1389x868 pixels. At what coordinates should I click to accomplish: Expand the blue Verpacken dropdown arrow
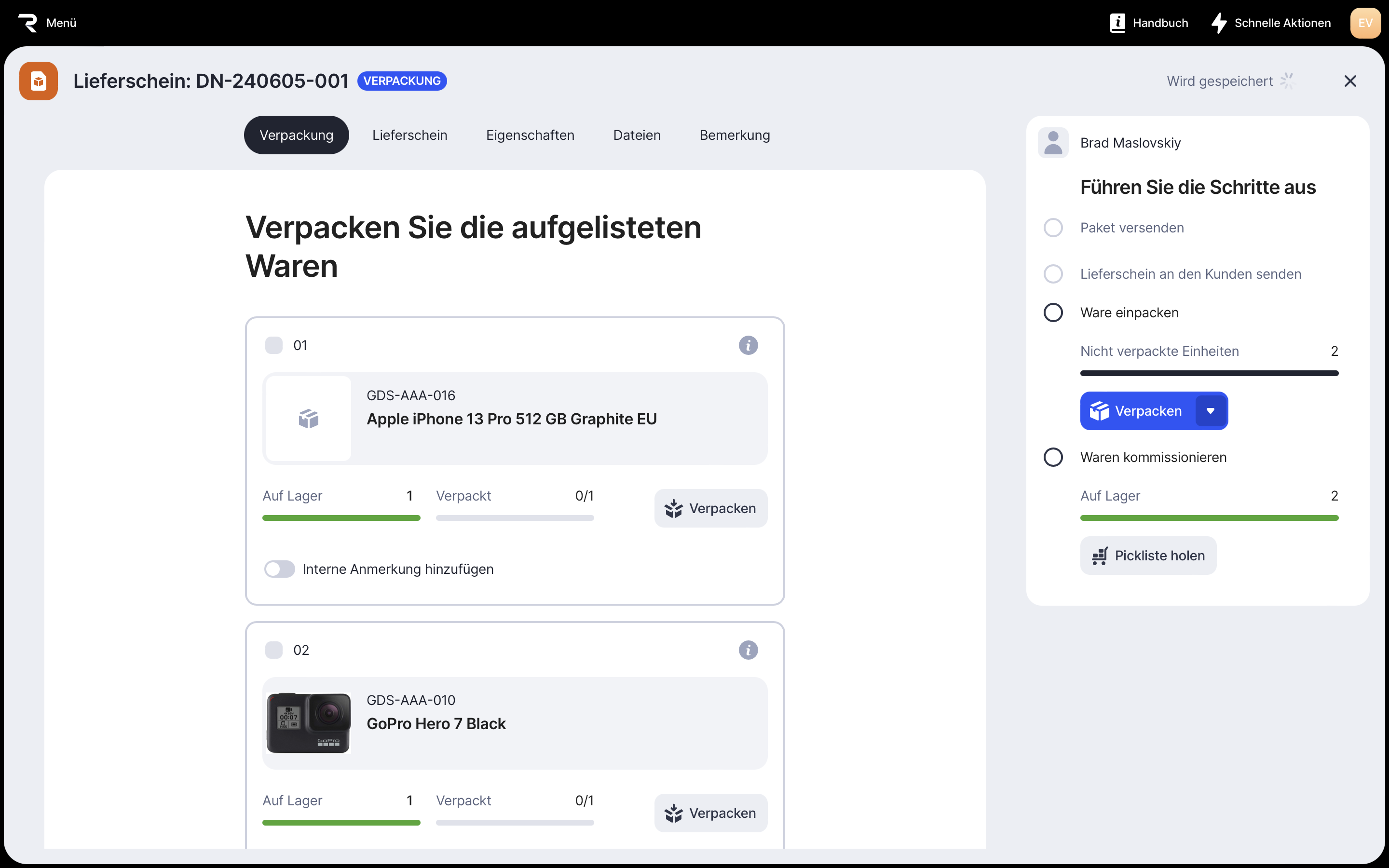tap(1211, 411)
